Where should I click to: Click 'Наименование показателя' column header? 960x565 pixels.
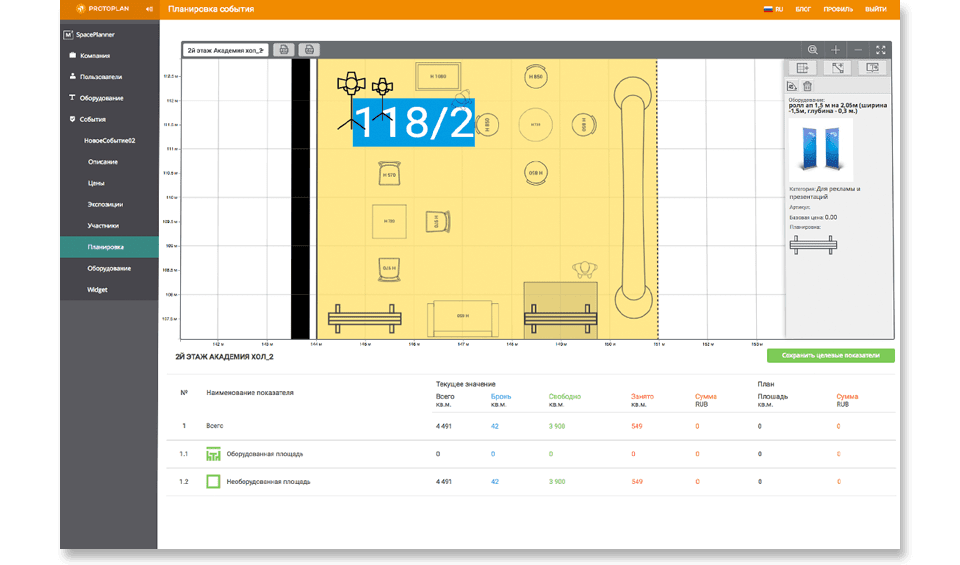pyautogui.click(x=250, y=392)
